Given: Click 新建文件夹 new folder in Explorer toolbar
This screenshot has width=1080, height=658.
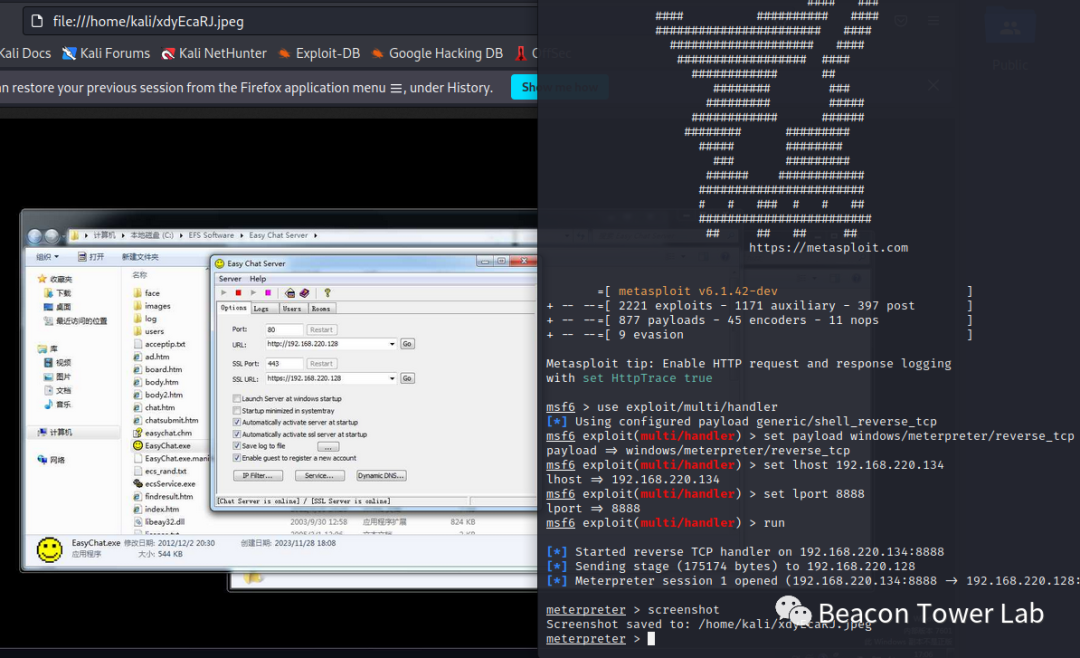Looking at the screenshot, I should [140, 257].
